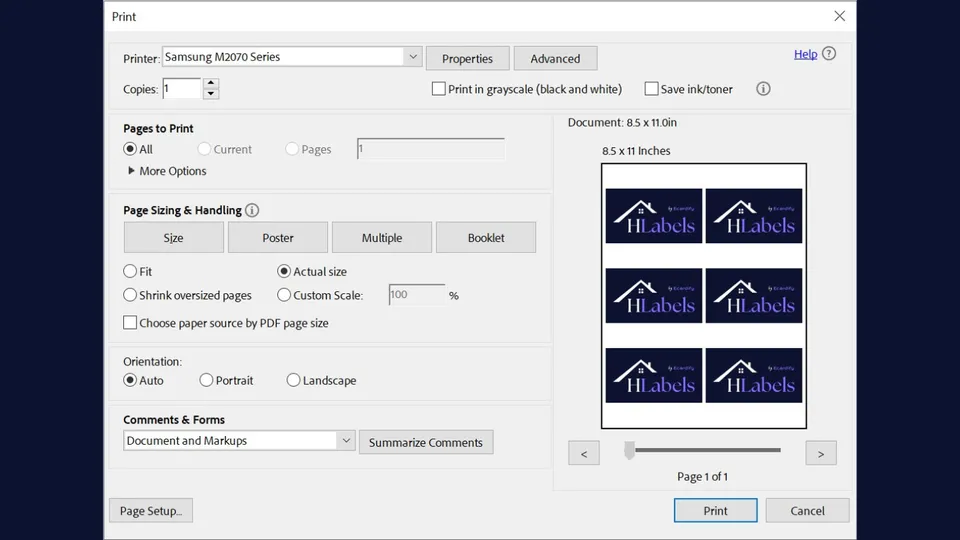This screenshot has width=960, height=540.
Task: Choose the Pages range radio button
Action: 292,149
